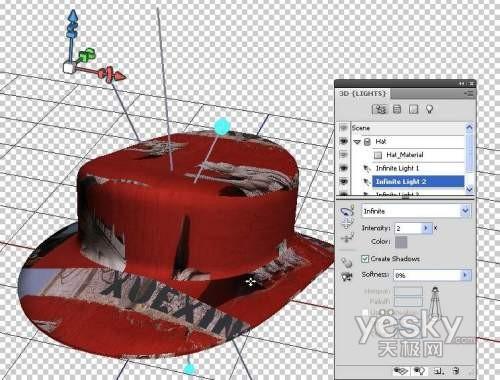Select Hat_Material in scene list
The height and width of the screenshot is (380, 500).
click(x=404, y=155)
